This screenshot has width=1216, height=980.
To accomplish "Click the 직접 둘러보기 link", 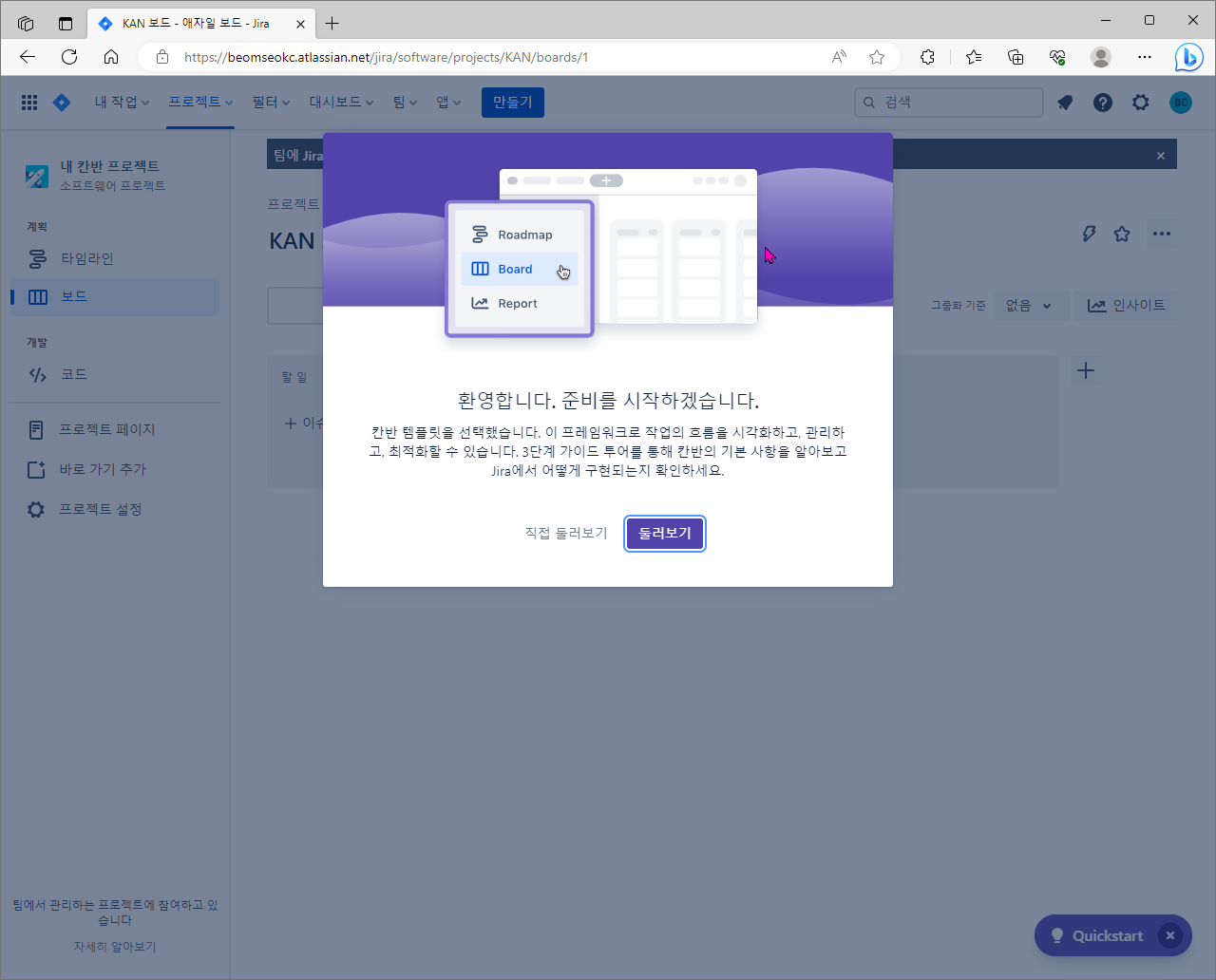I will [x=566, y=534].
